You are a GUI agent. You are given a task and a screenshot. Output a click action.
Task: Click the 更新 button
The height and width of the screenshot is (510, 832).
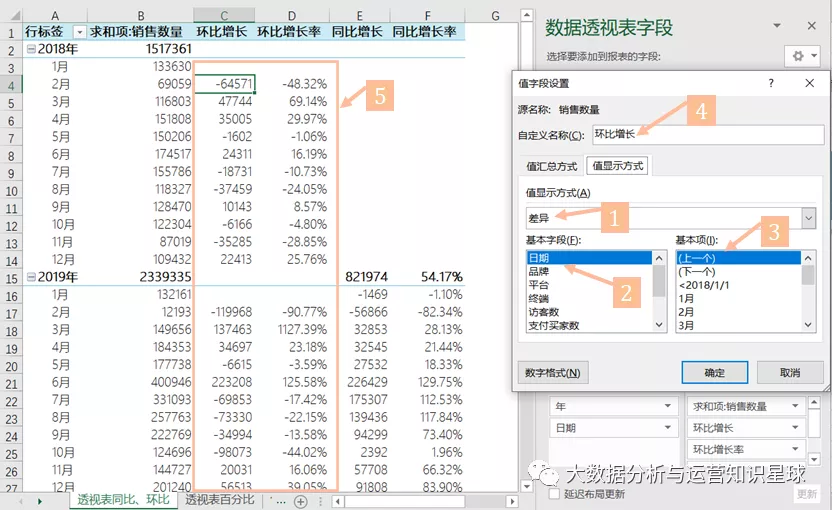click(x=807, y=494)
